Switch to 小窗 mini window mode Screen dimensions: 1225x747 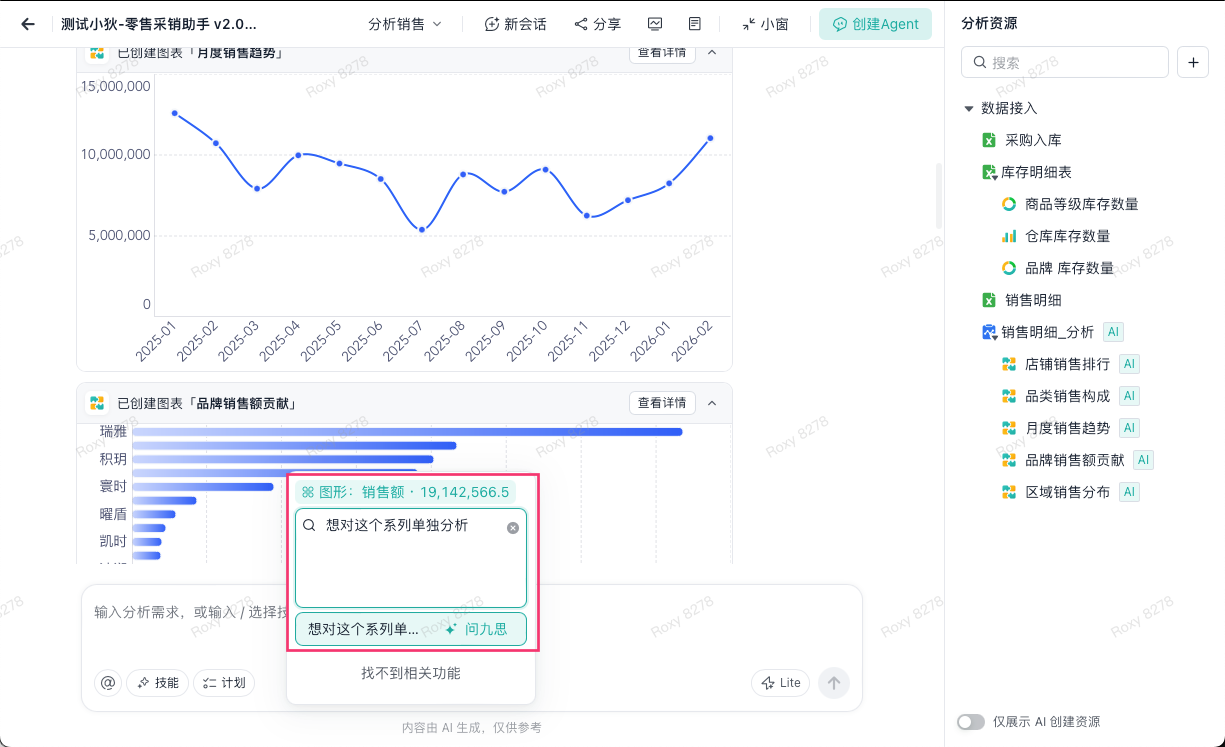pyautogui.click(x=765, y=24)
